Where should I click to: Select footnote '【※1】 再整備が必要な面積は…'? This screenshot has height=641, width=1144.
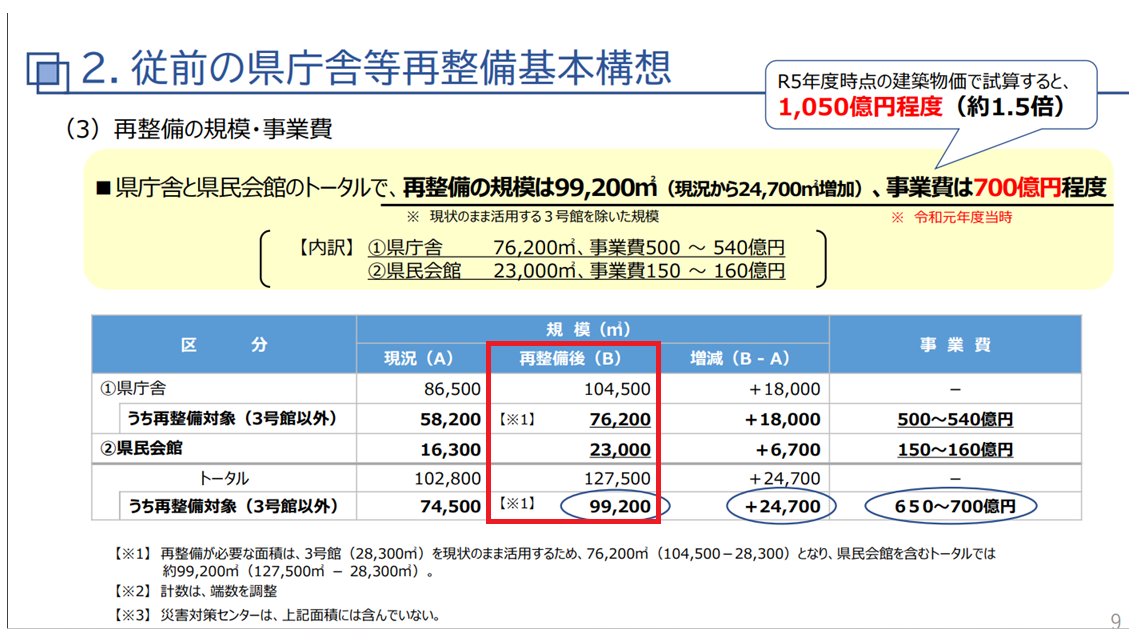pyautogui.click(x=555, y=562)
